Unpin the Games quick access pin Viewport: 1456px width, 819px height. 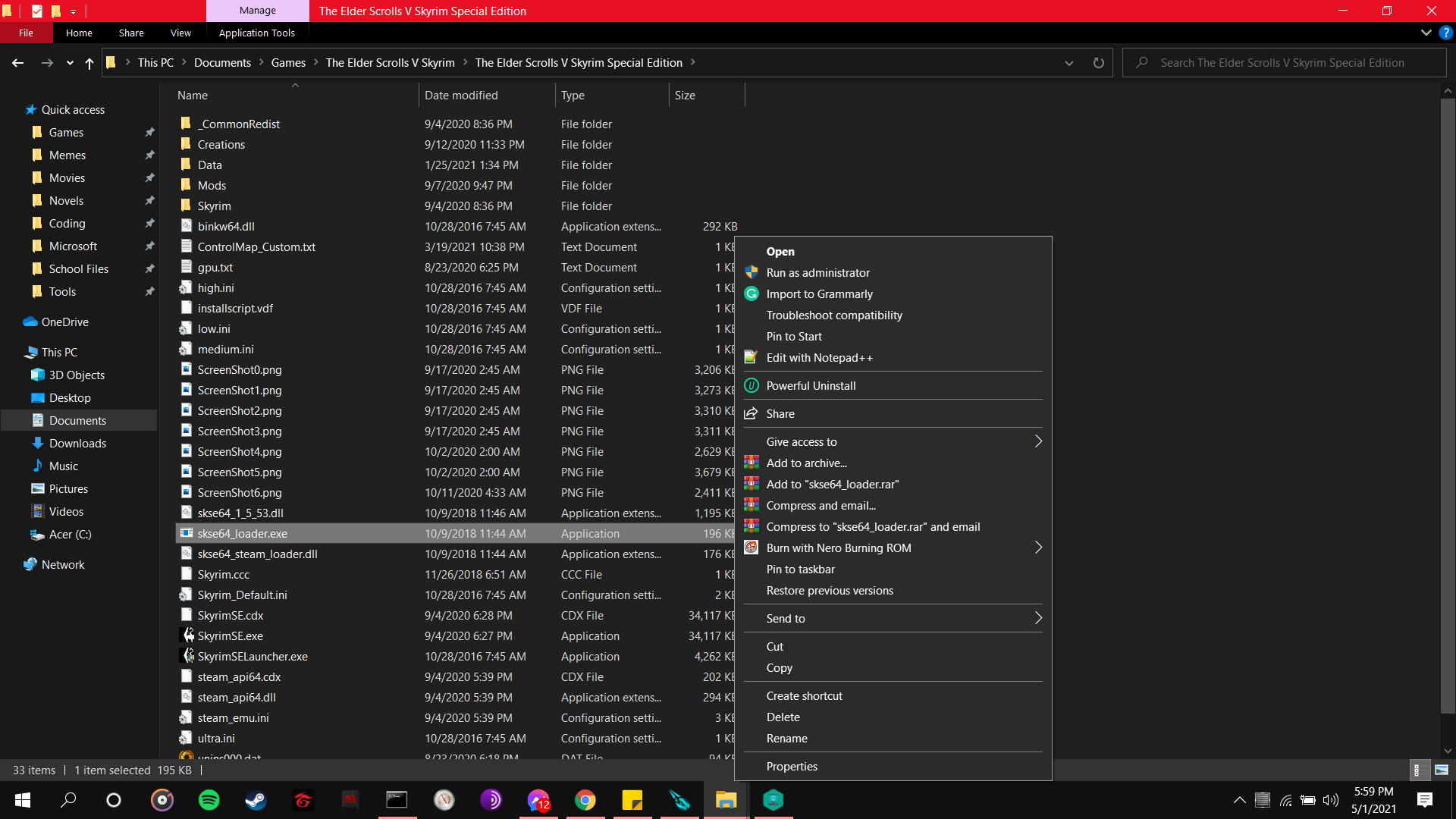click(149, 132)
